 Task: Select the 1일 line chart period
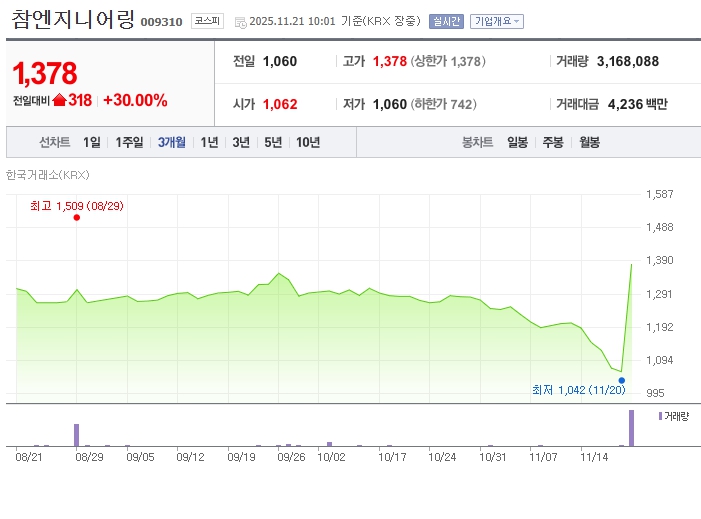tap(92, 142)
